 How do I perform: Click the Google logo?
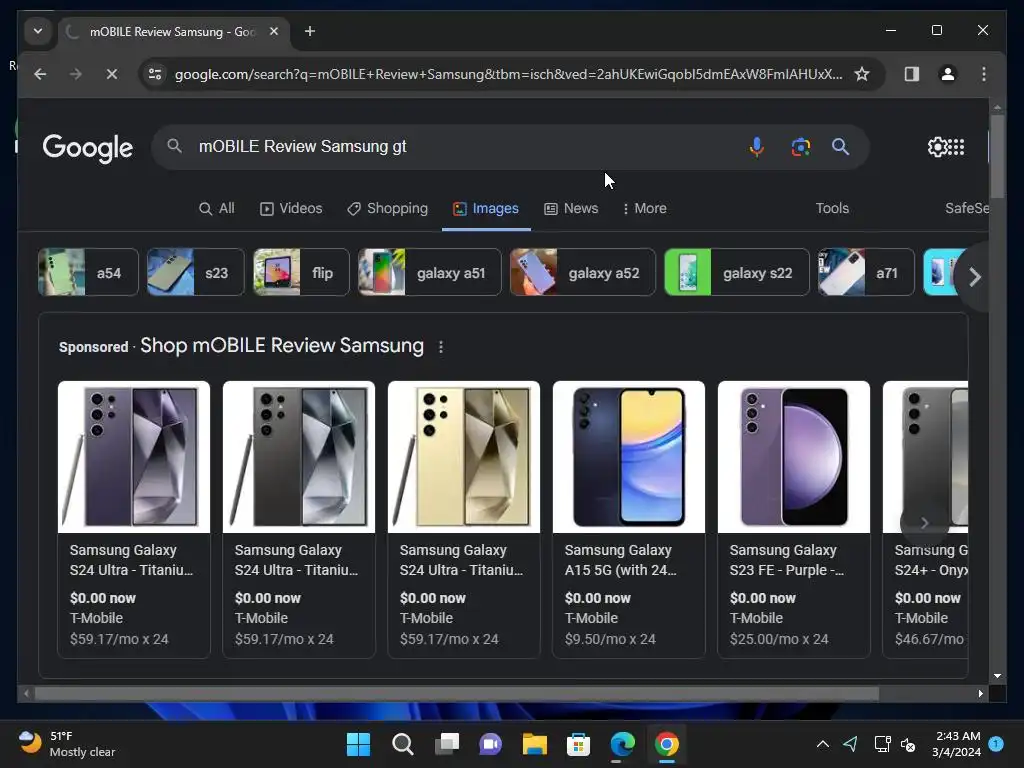pyautogui.click(x=88, y=148)
